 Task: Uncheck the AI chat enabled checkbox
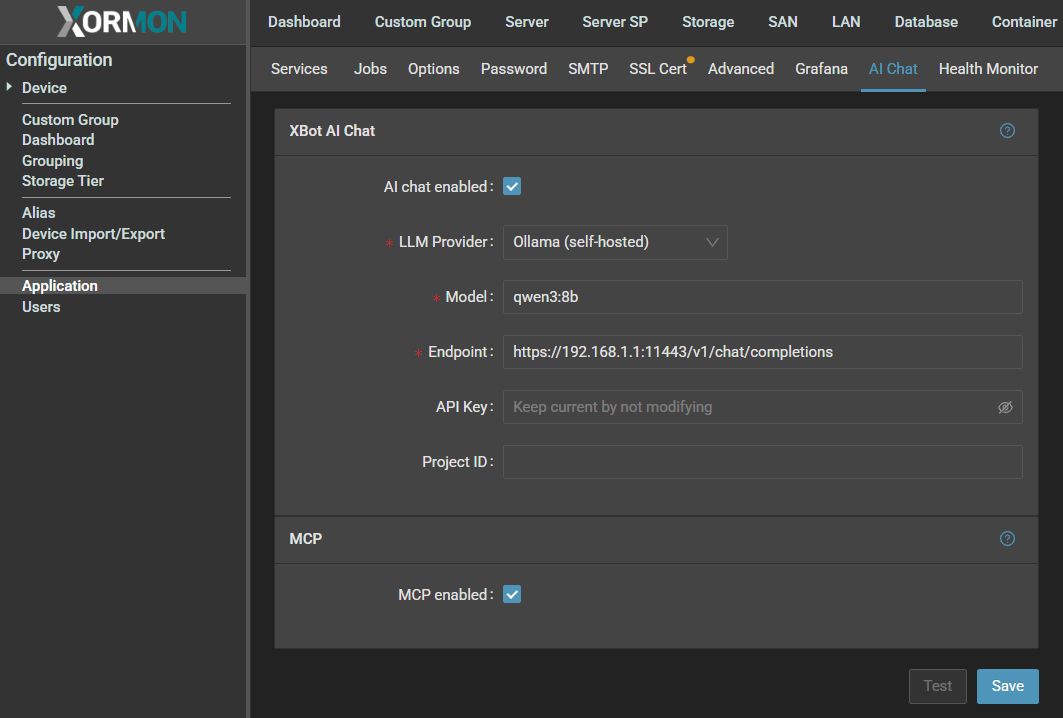click(x=512, y=187)
